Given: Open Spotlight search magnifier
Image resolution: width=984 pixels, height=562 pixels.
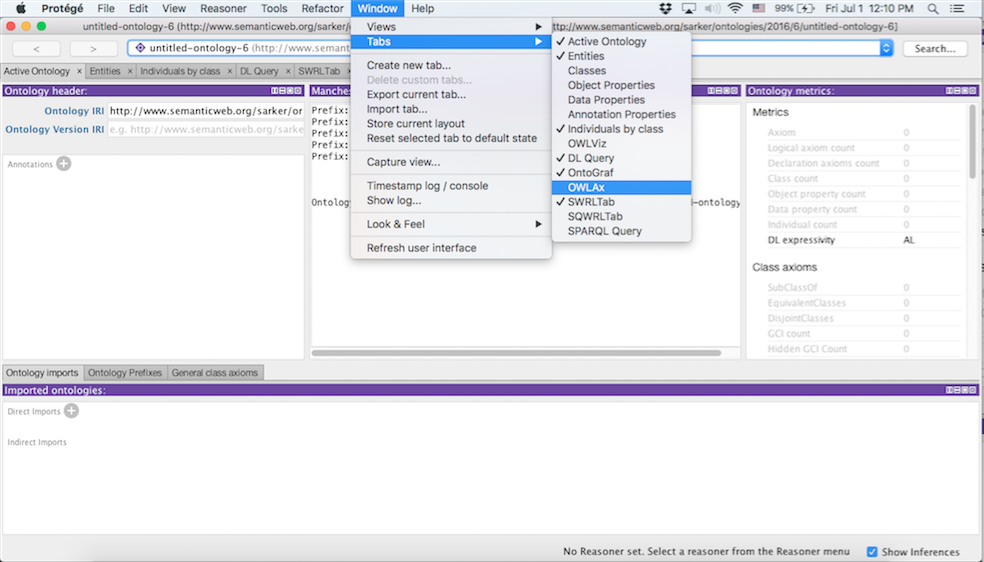Looking at the screenshot, I should [x=933, y=8].
